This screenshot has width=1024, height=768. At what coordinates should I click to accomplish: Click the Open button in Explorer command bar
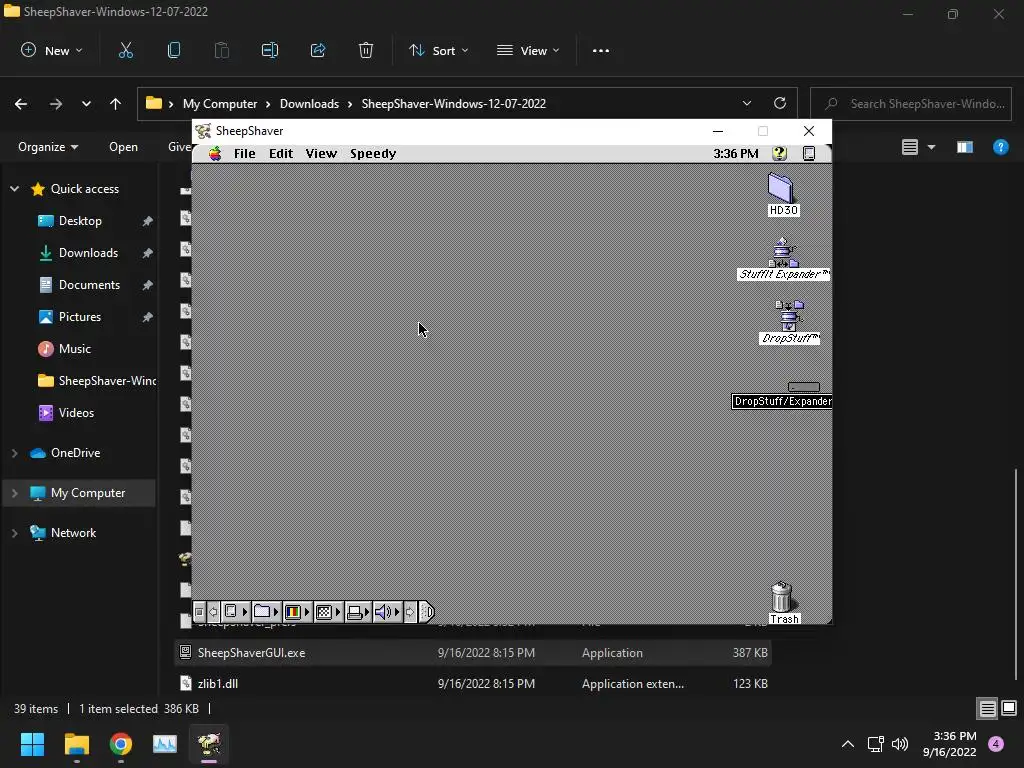[123, 147]
